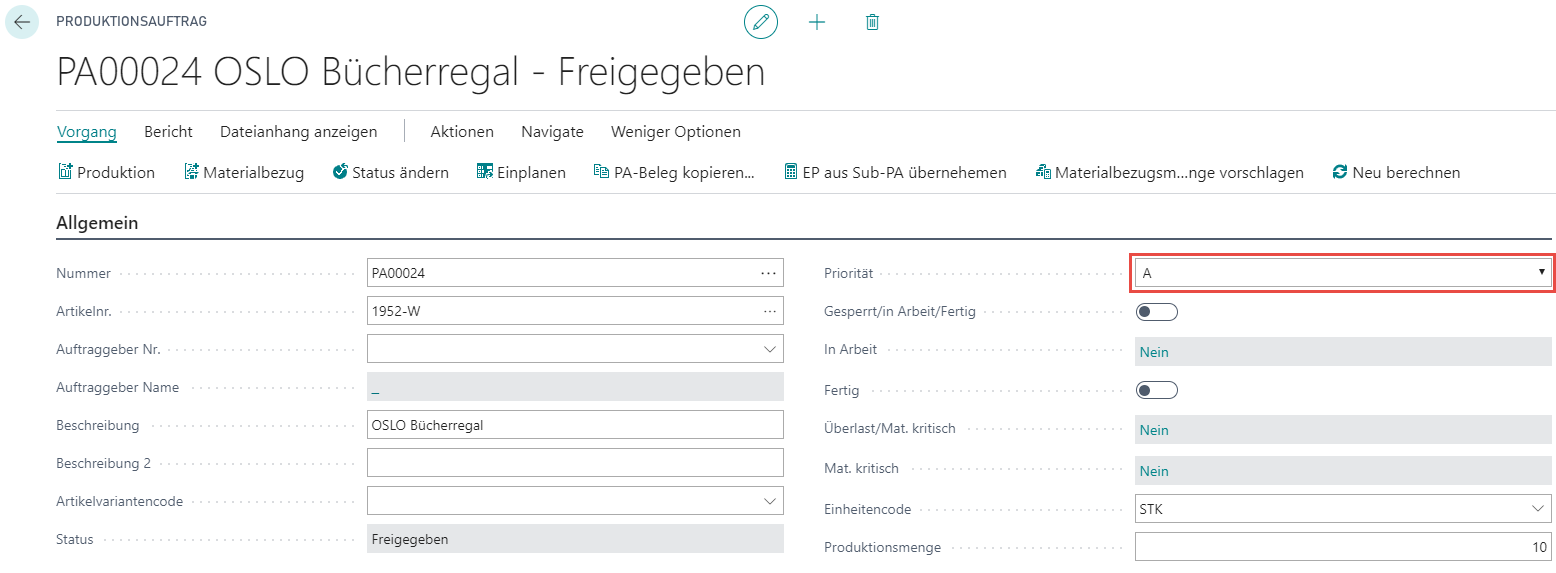Open the Produktion action

[106, 172]
